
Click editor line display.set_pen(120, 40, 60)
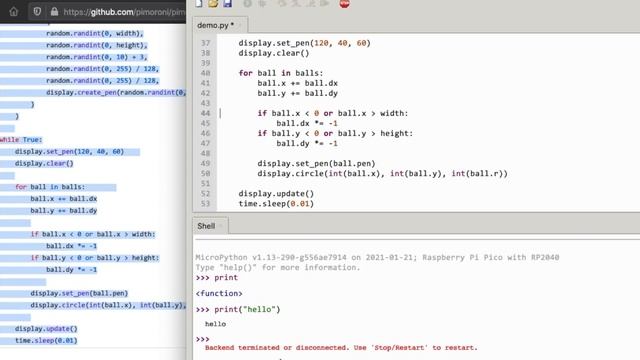(x=304, y=43)
